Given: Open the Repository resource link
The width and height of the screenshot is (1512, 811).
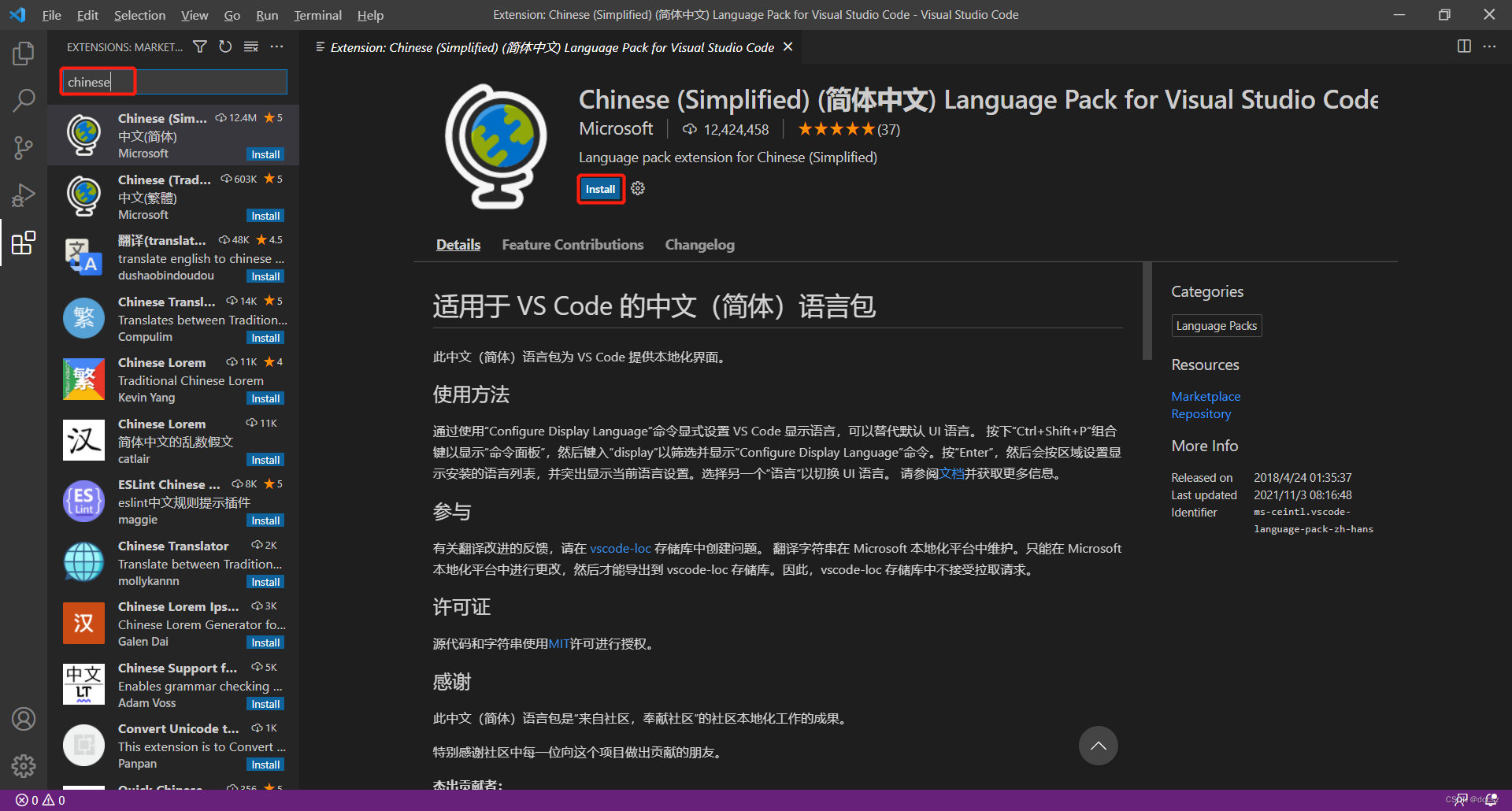Looking at the screenshot, I should pos(1201,413).
